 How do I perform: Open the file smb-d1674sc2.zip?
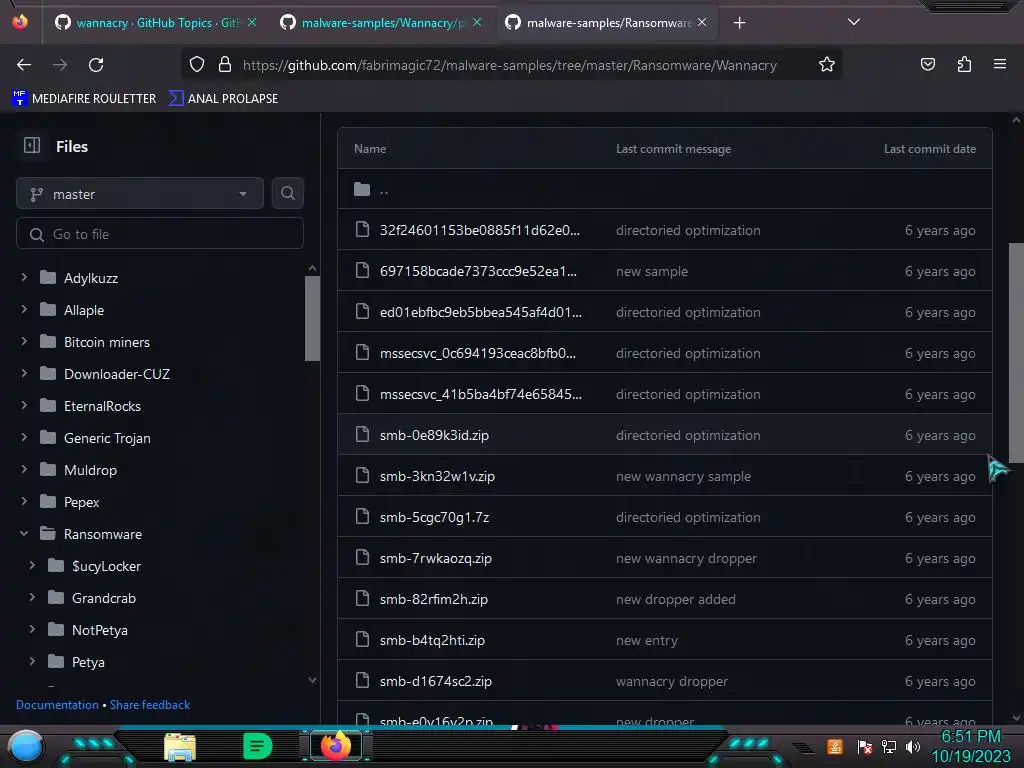[x=436, y=681]
